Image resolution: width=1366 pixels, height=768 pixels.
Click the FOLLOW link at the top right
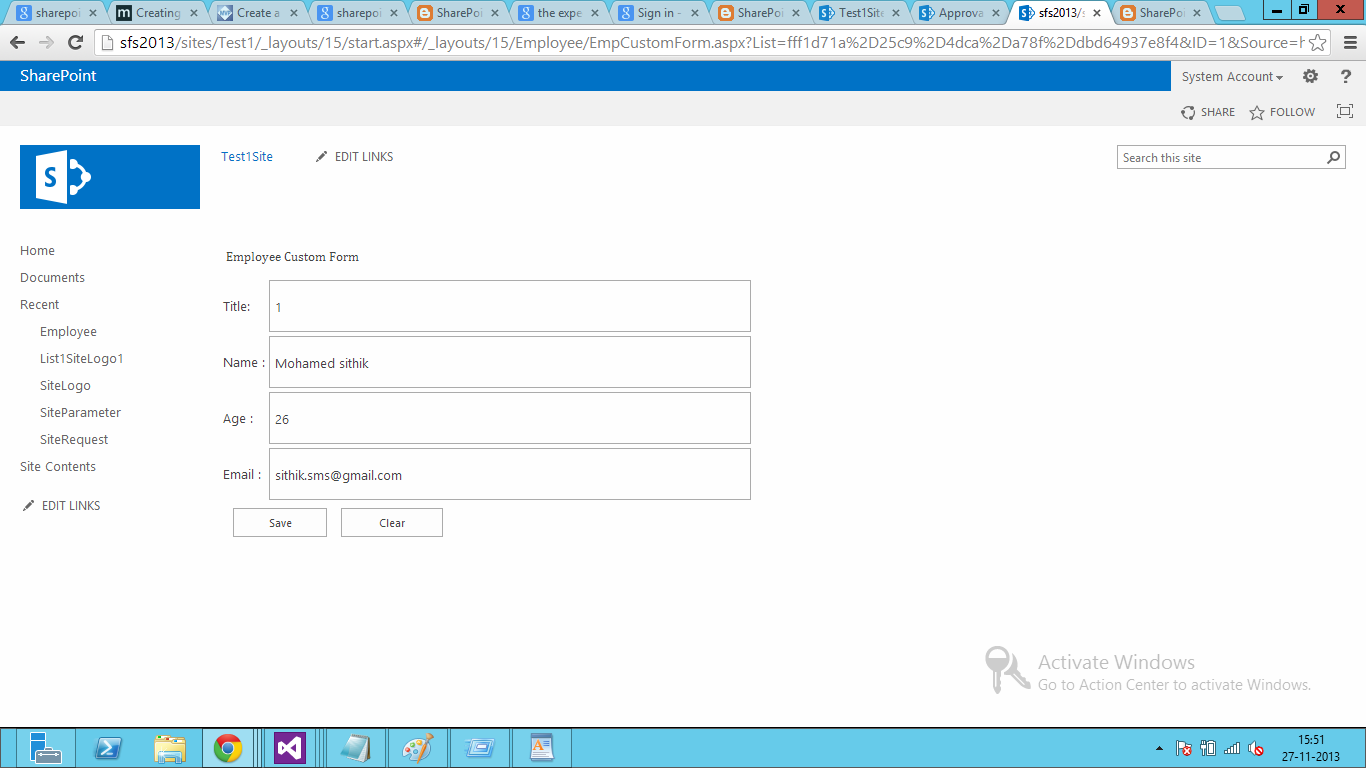[1291, 112]
